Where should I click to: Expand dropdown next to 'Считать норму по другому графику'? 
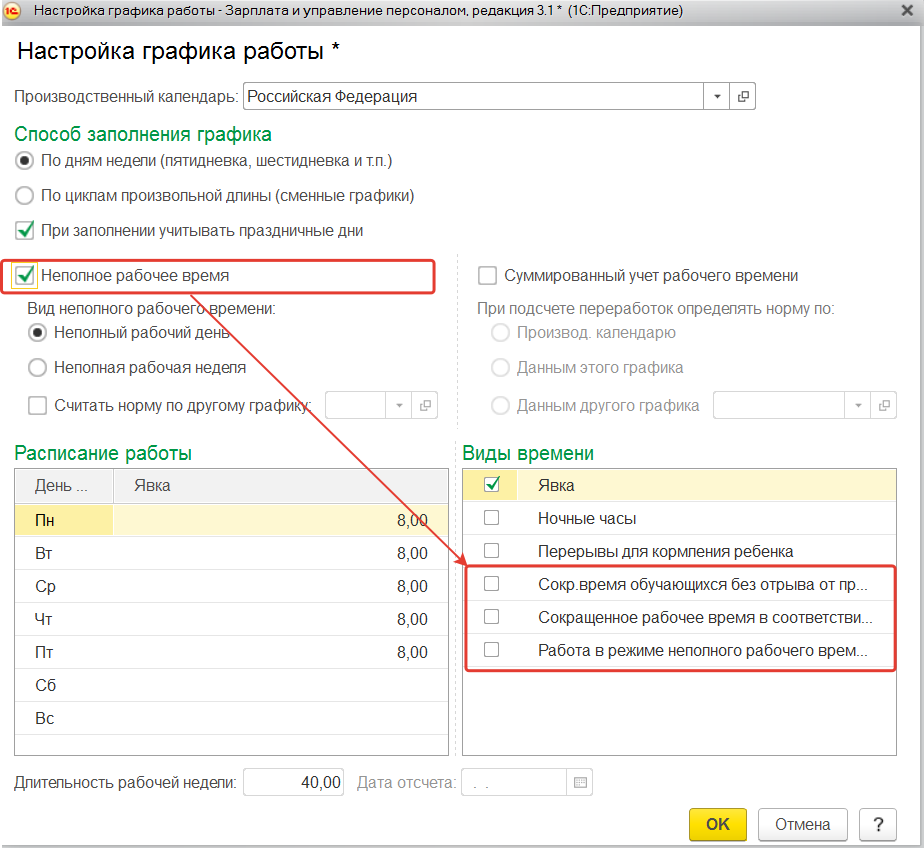pos(399,405)
